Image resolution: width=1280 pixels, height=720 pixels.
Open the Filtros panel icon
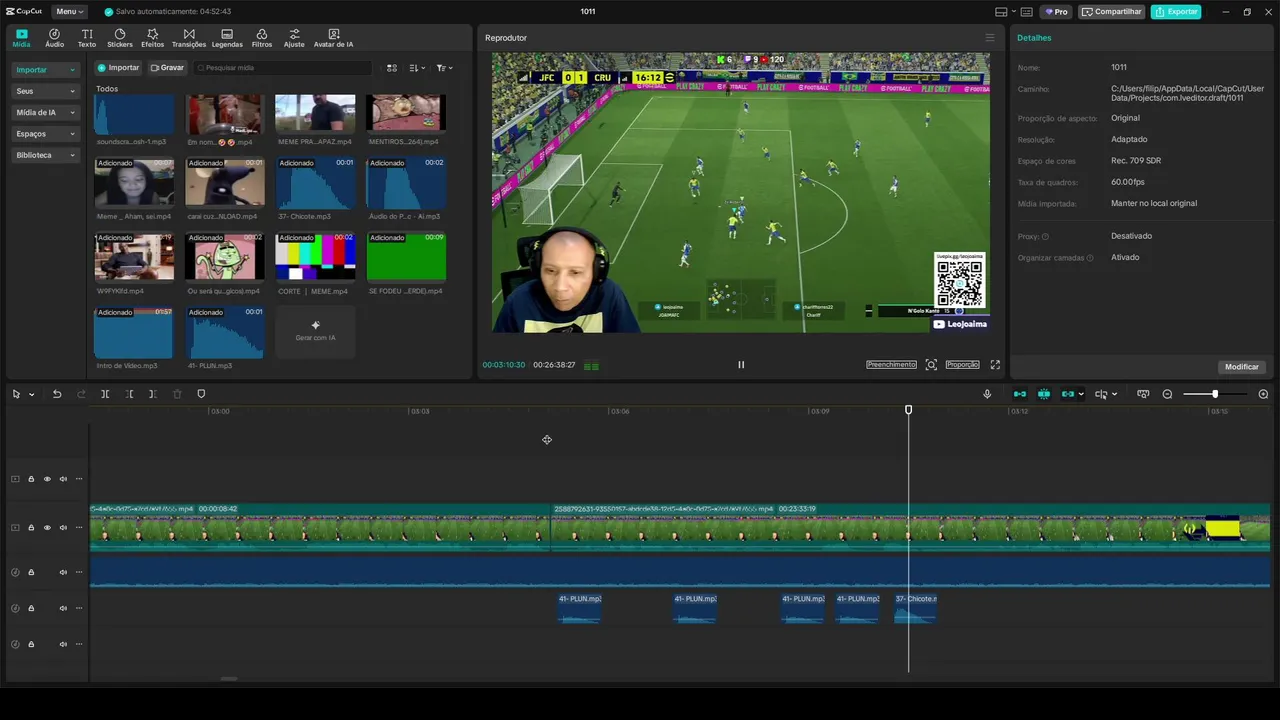click(x=262, y=38)
